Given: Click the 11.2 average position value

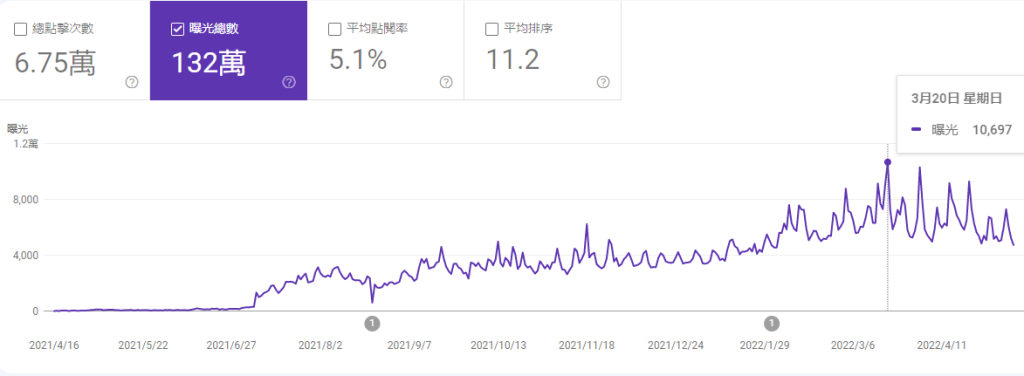Looking at the screenshot, I should tap(513, 60).
